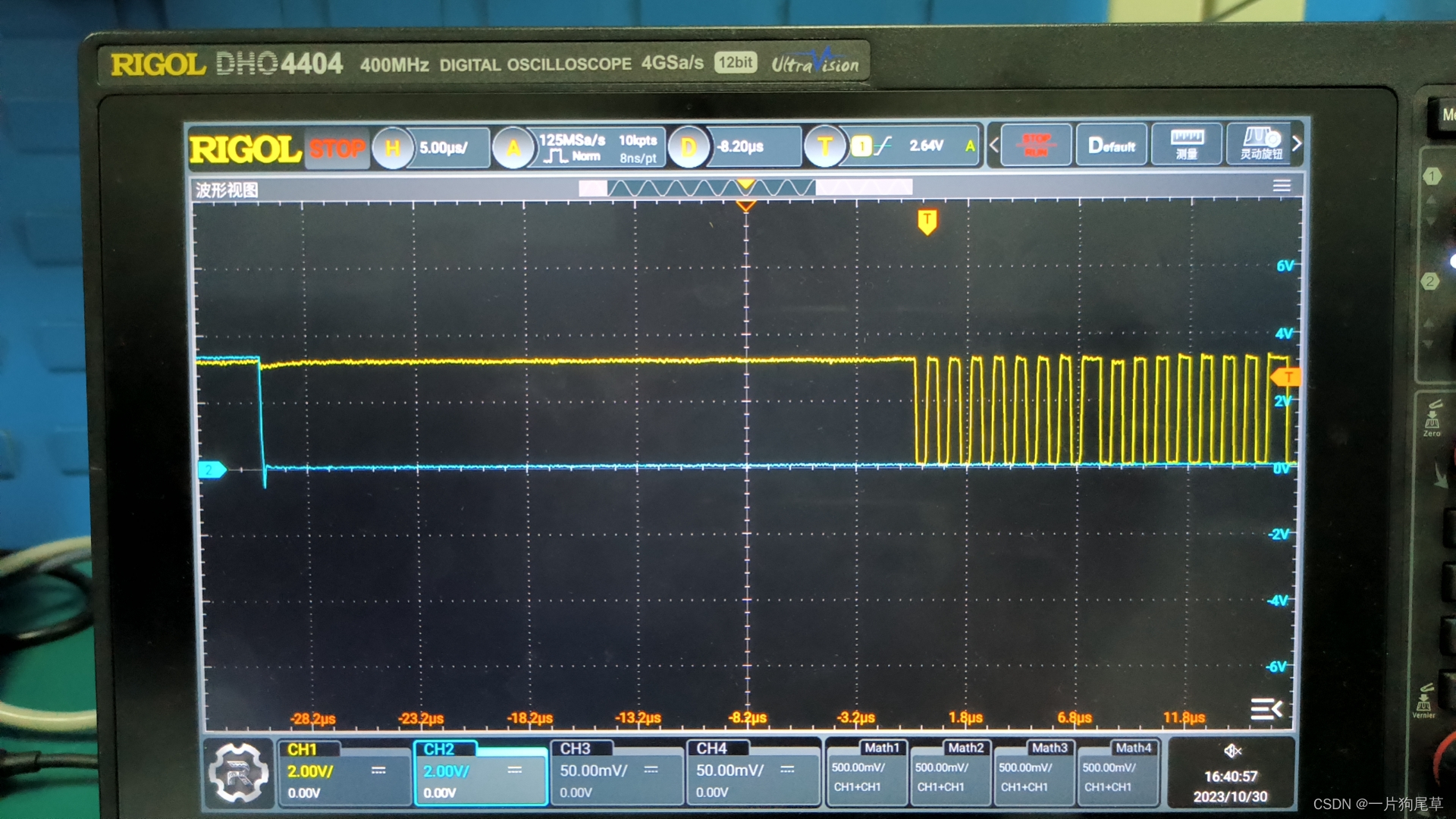Change CH2 2.00V/ vertical scale

click(446, 771)
